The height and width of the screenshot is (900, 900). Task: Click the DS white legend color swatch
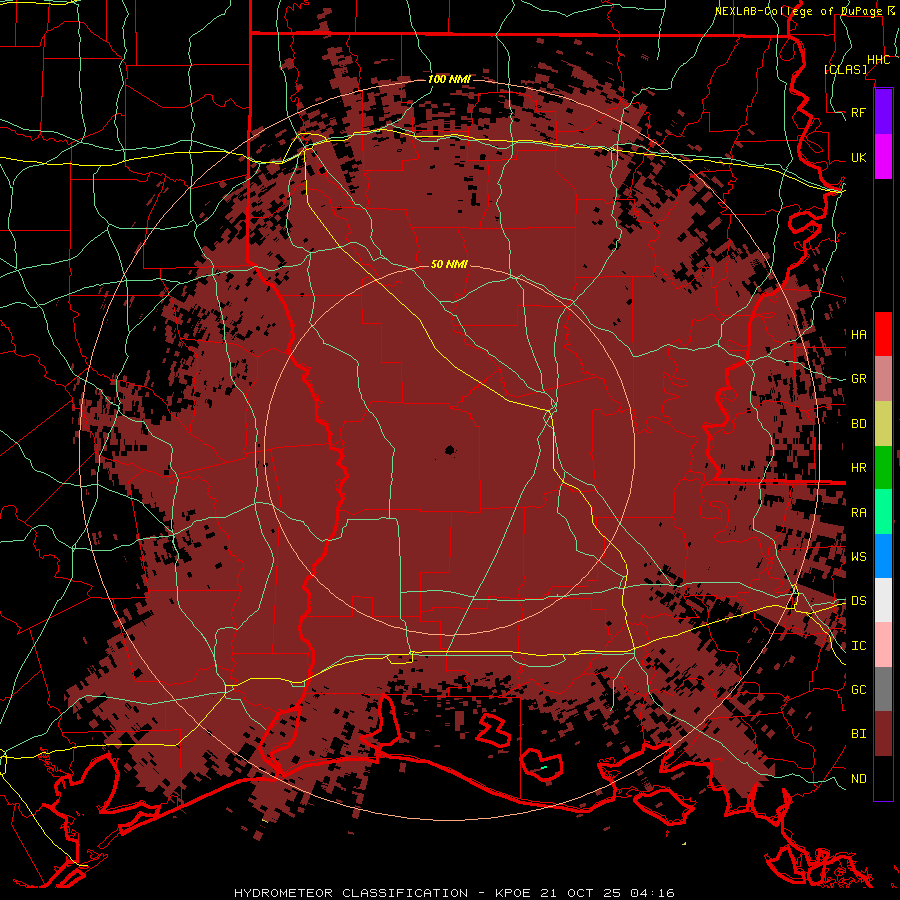click(883, 600)
